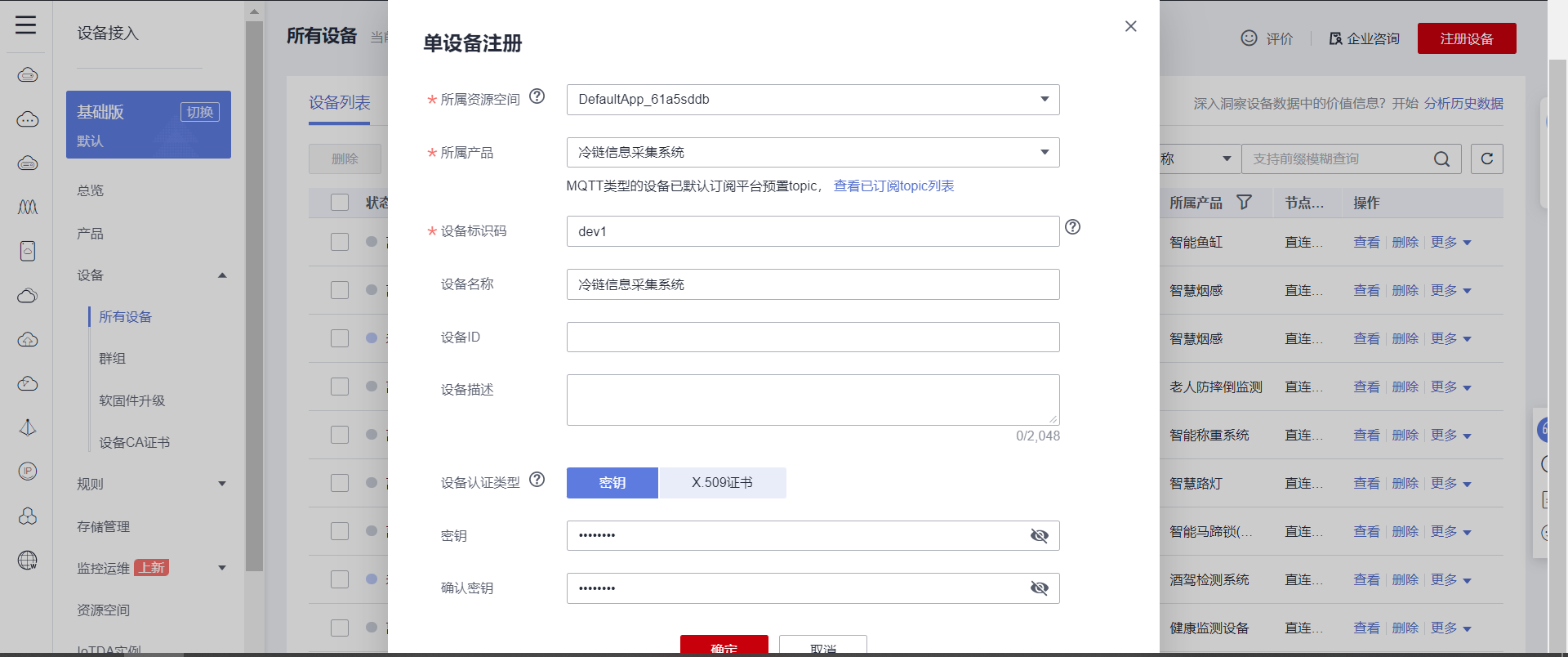
Task: Tick the select-all checkbox in table header
Action: pyautogui.click(x=340, y=202)
